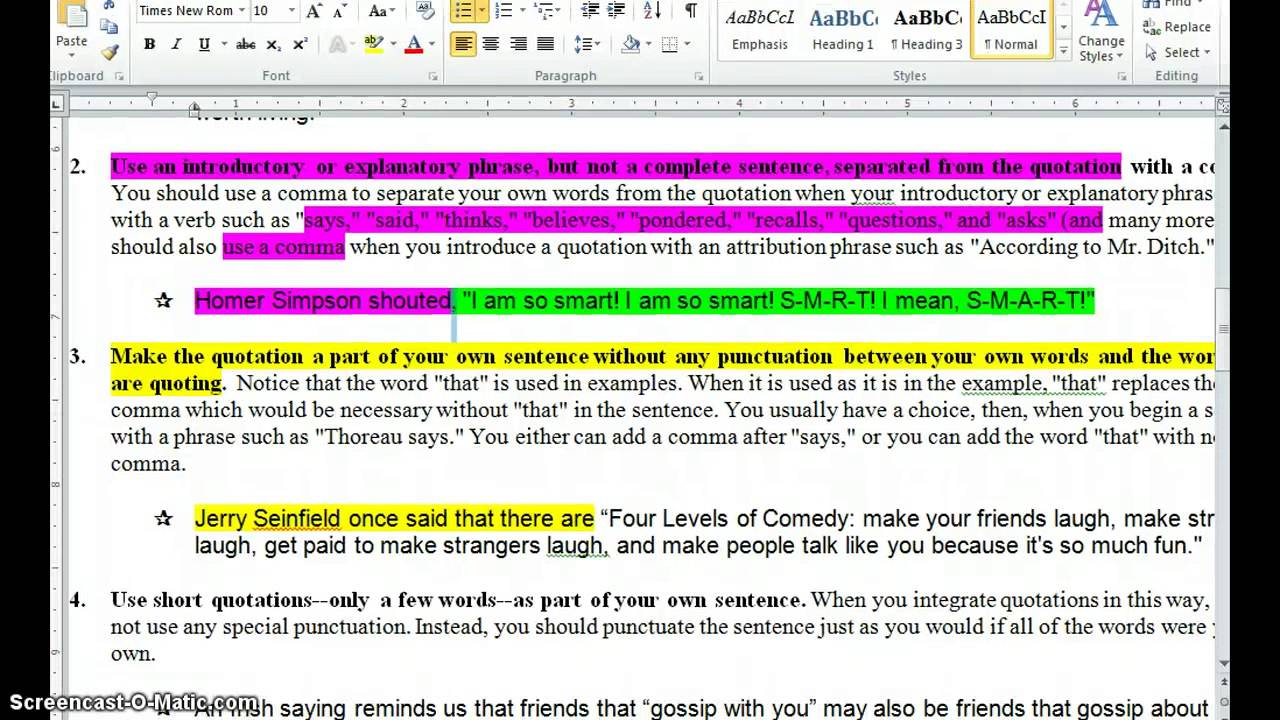This screenshot has width=1280, height=720.
Task: Select Align Text Left
Action: (463, 44)
